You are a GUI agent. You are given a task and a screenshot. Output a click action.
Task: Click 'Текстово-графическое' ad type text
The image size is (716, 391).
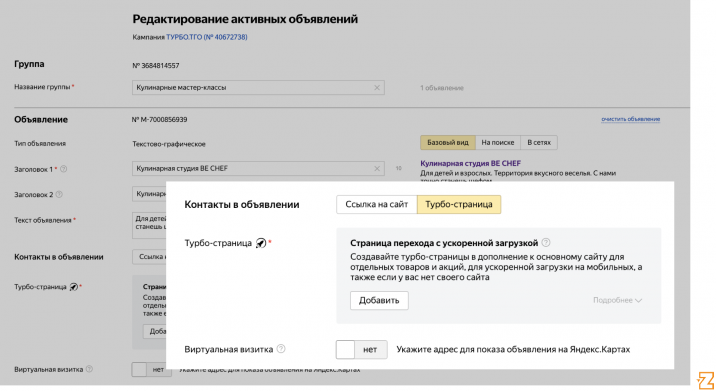click(169, 144)
